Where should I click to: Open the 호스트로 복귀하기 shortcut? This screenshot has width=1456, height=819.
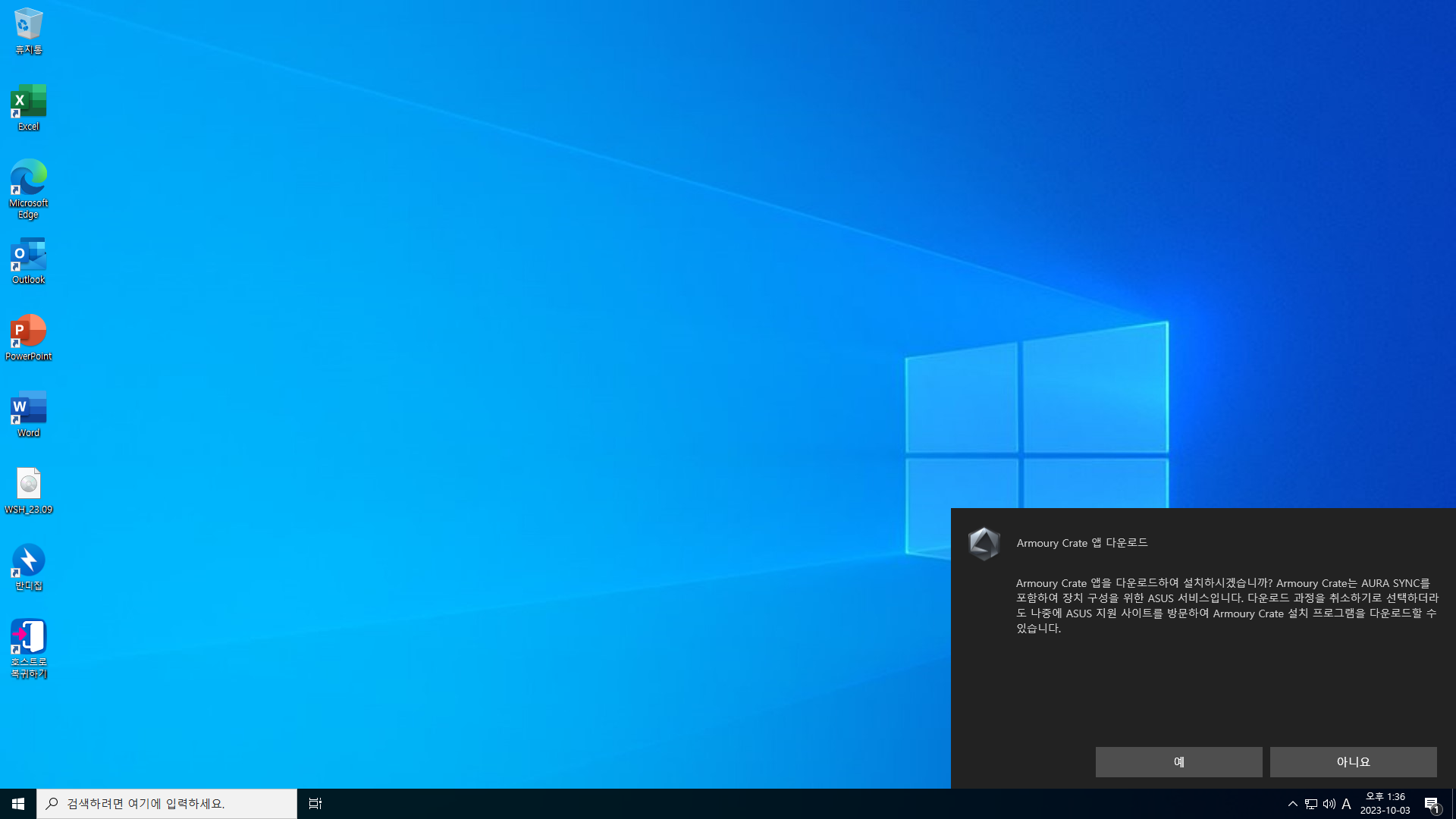coord(28,649)
